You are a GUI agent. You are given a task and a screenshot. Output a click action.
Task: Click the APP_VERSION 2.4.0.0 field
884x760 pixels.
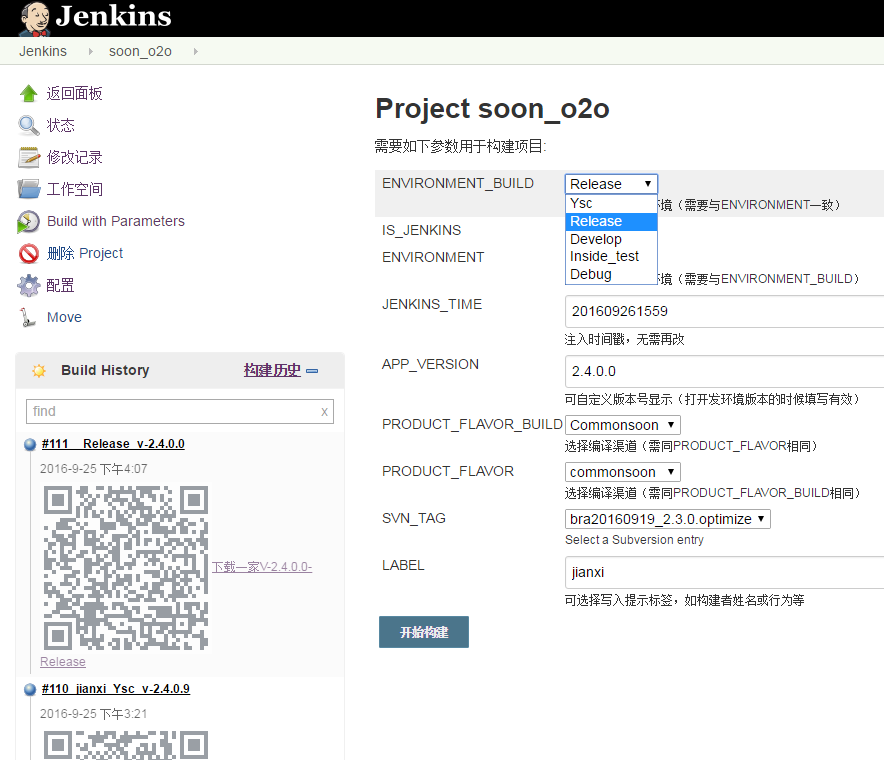coord(724,372)
